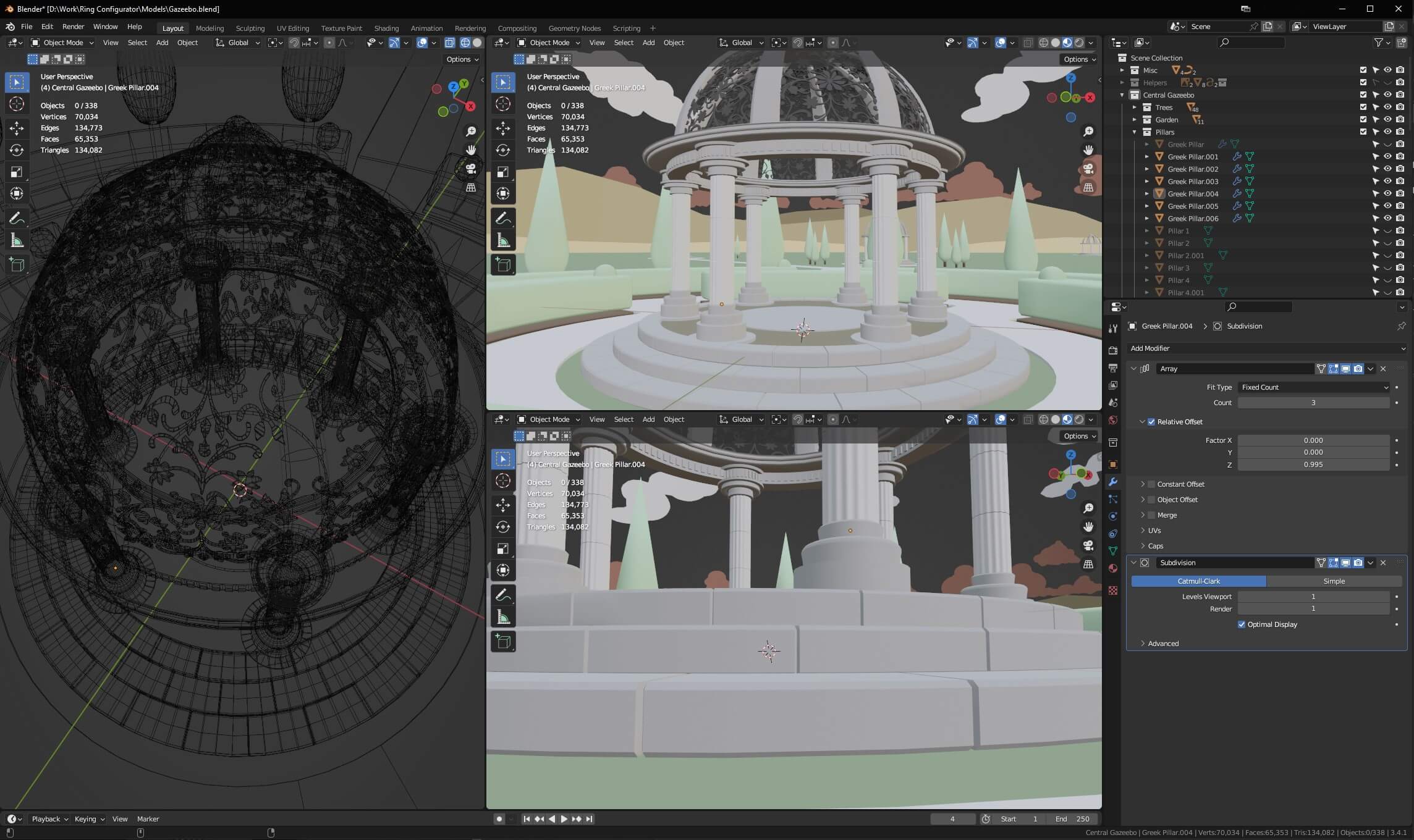The height and width of the screenshot is (840, 1414).
Task: Open the Texture properties checker tab
Action: [x=1113, y=590]
